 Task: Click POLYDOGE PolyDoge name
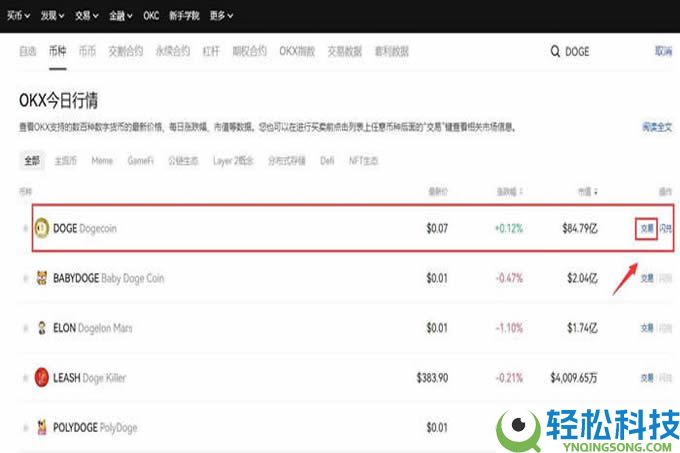pyautogui.click(x=95, y=427)
